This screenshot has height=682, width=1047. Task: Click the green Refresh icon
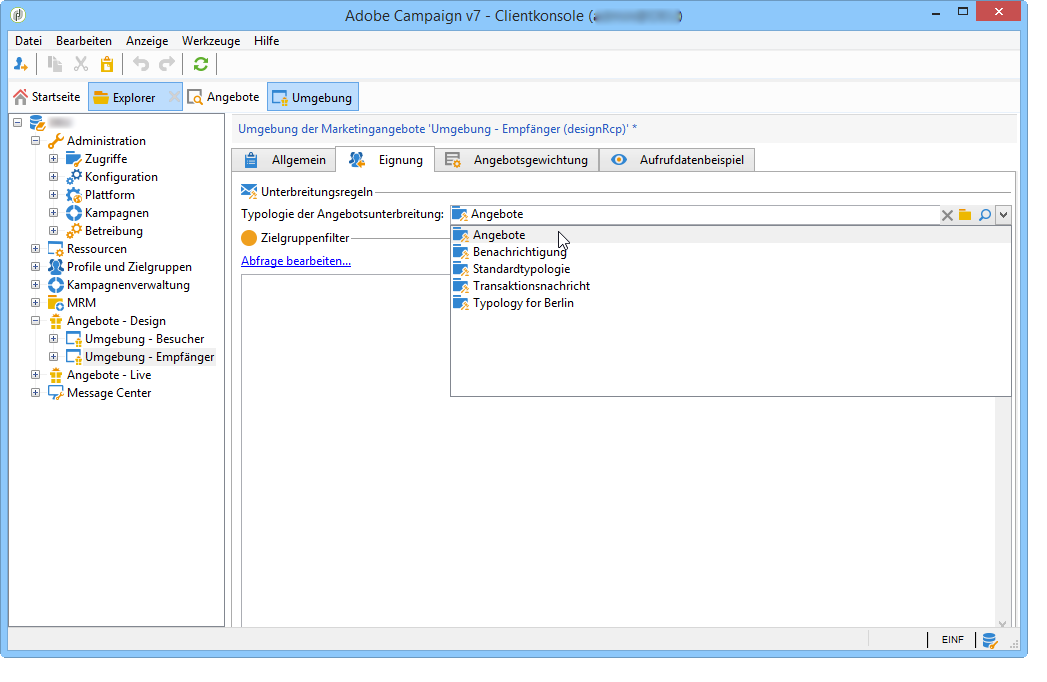(x=200, y=64)
